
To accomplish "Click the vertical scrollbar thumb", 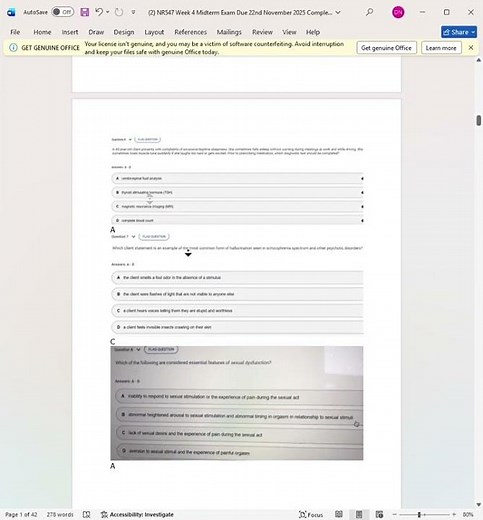I will (479, 120).
